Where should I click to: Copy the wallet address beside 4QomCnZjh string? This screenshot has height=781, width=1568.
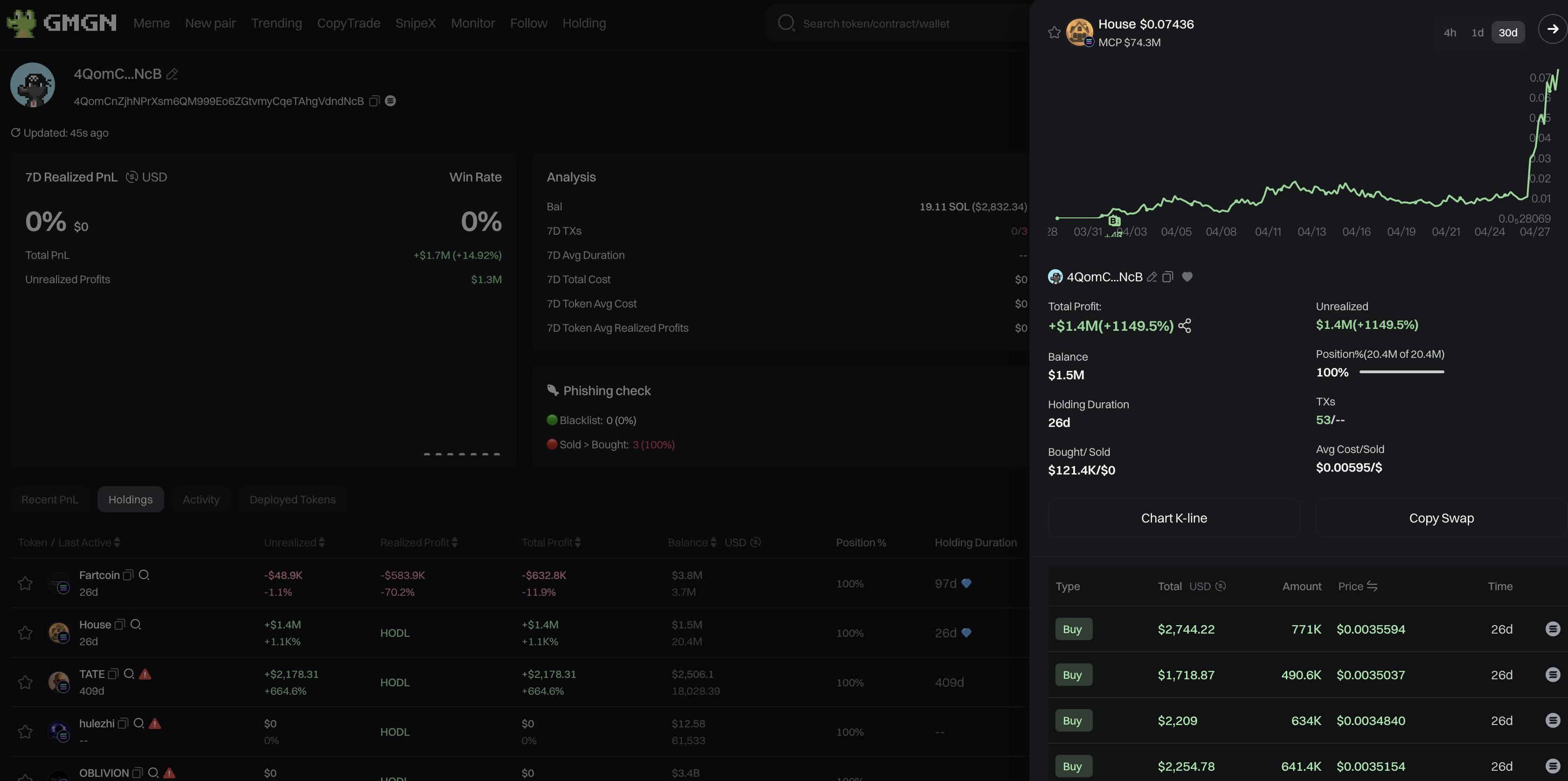click(x=375, y=101)
